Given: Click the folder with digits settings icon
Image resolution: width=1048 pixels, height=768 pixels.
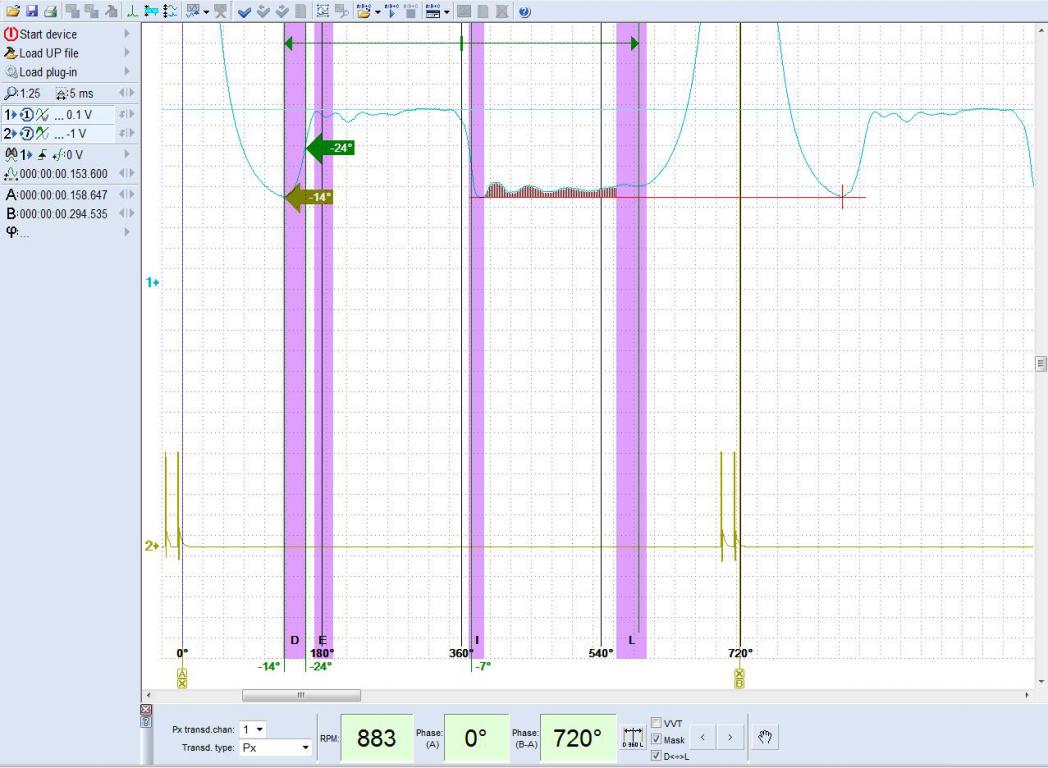Looking at the screenshot, I should point(364,11).
